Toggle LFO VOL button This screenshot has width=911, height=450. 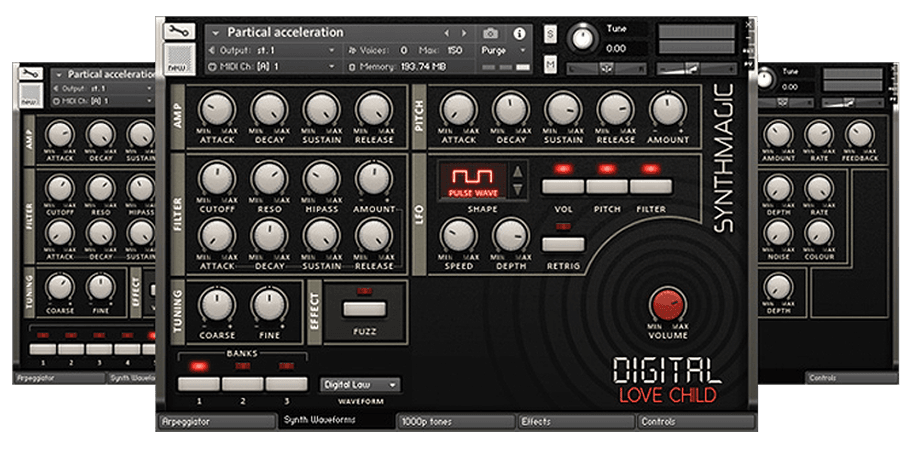(x=562, y=186)
